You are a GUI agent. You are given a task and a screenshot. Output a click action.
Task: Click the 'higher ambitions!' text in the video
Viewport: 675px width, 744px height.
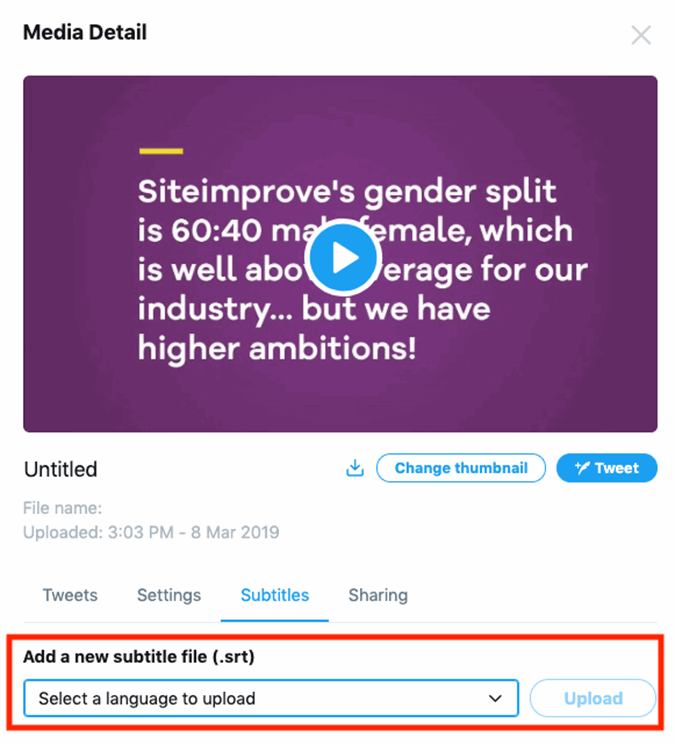click(276, 348)
